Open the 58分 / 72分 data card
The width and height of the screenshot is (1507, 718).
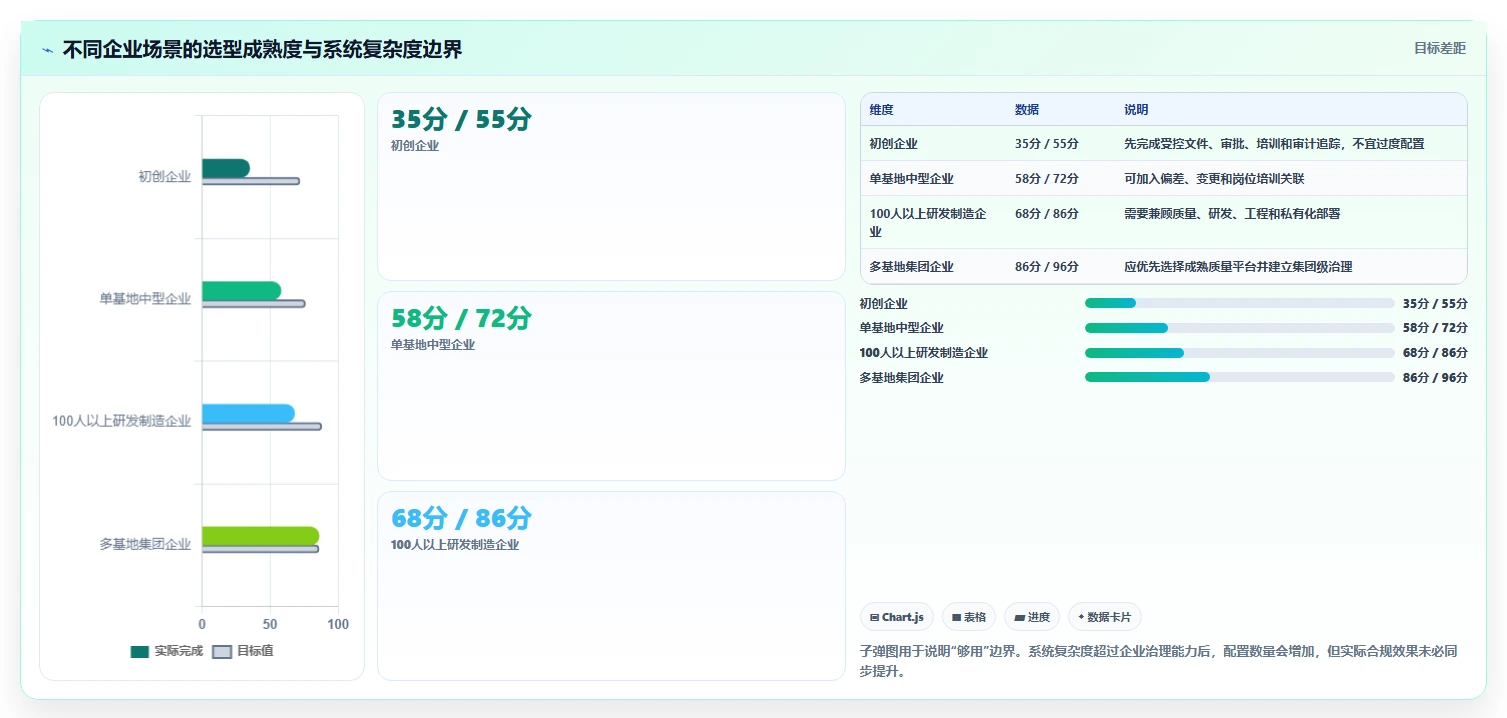611,386
